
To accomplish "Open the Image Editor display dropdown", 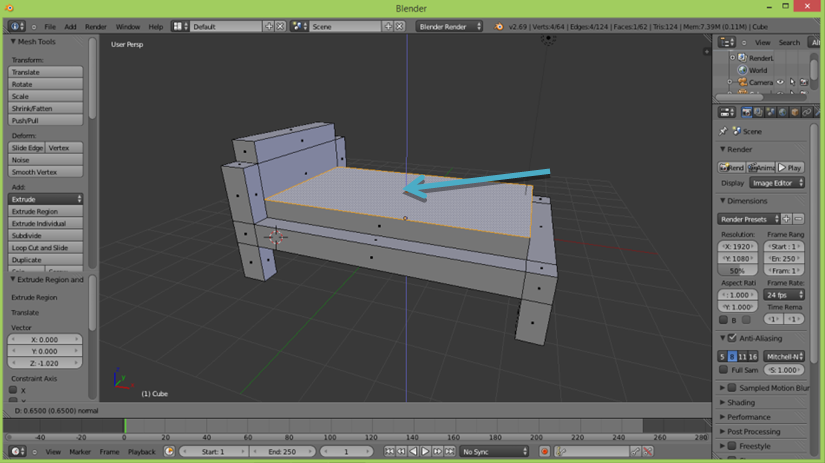I will [777, 183].
